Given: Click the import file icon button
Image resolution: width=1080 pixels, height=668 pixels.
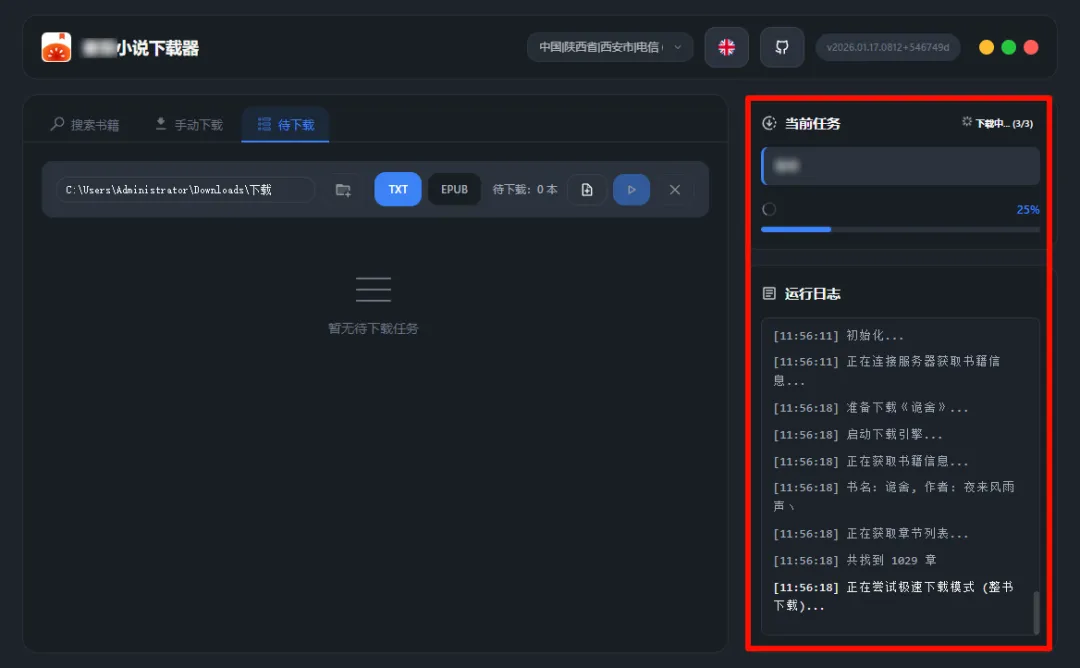Looking at the screenshot, I should pos(587,189).
